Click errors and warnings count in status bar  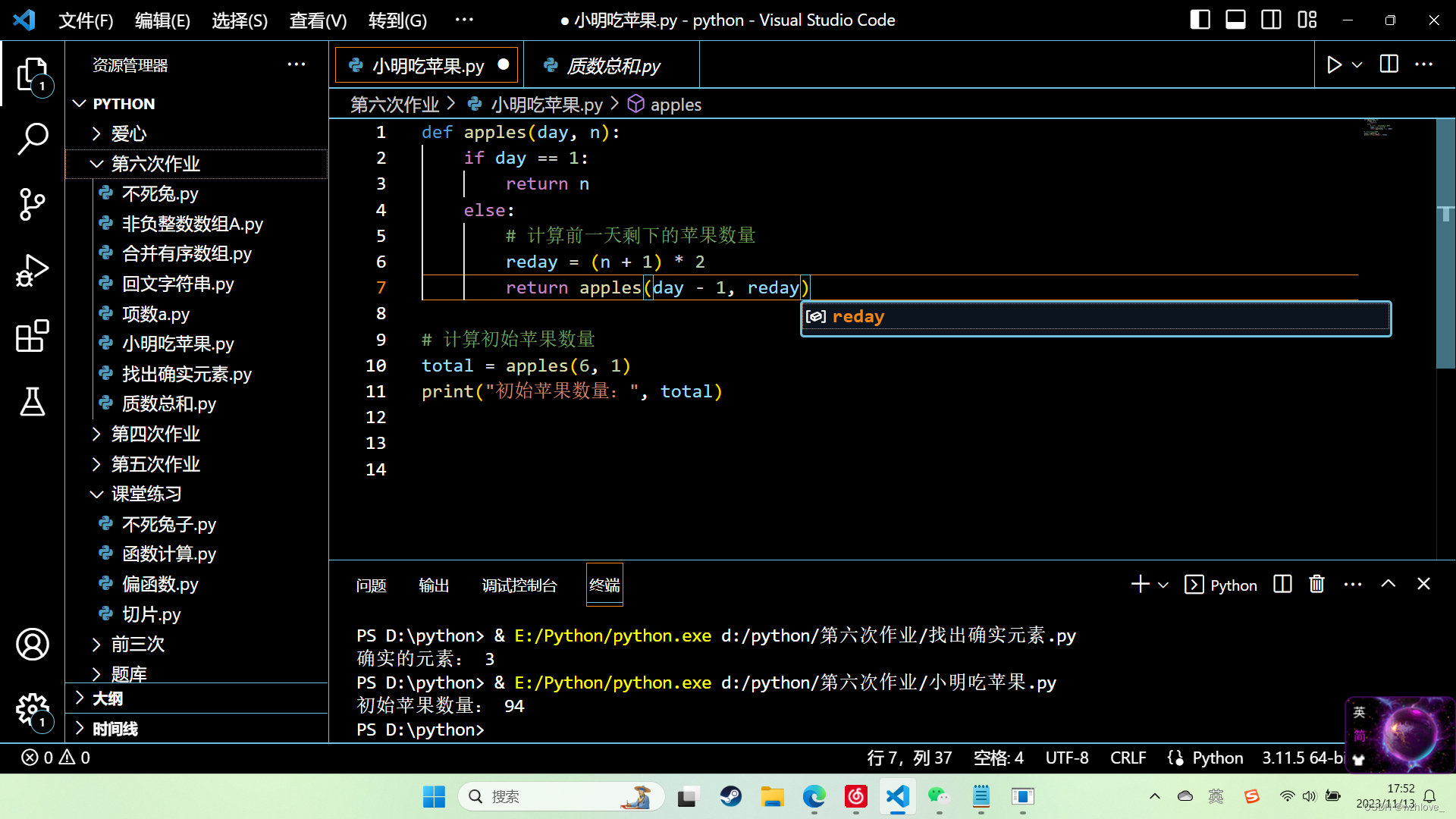tap(56, 758)
